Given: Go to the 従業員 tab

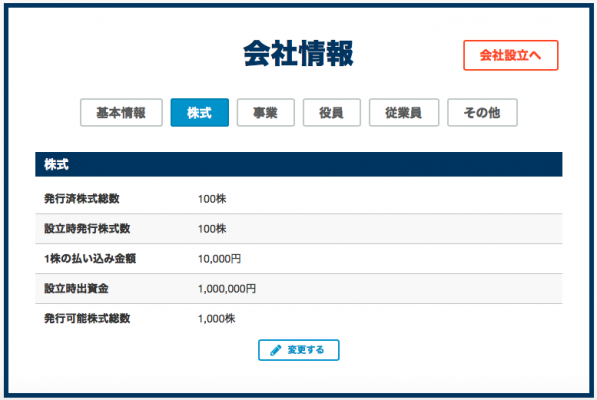Looking at the screenshot, I should pyautogui.click(x=404, y=113).
